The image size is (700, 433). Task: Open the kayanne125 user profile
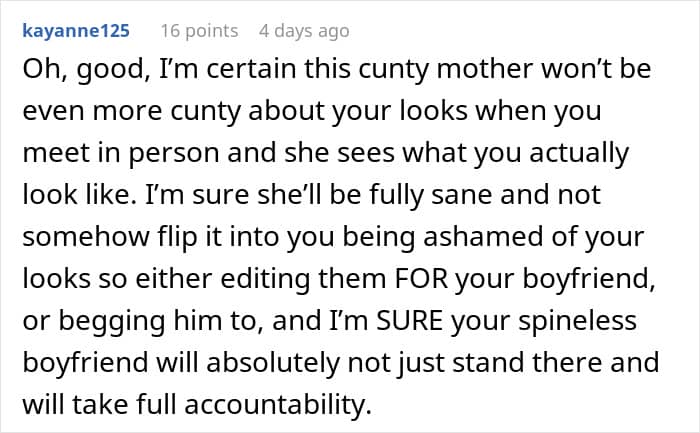[x=76, y=31]
